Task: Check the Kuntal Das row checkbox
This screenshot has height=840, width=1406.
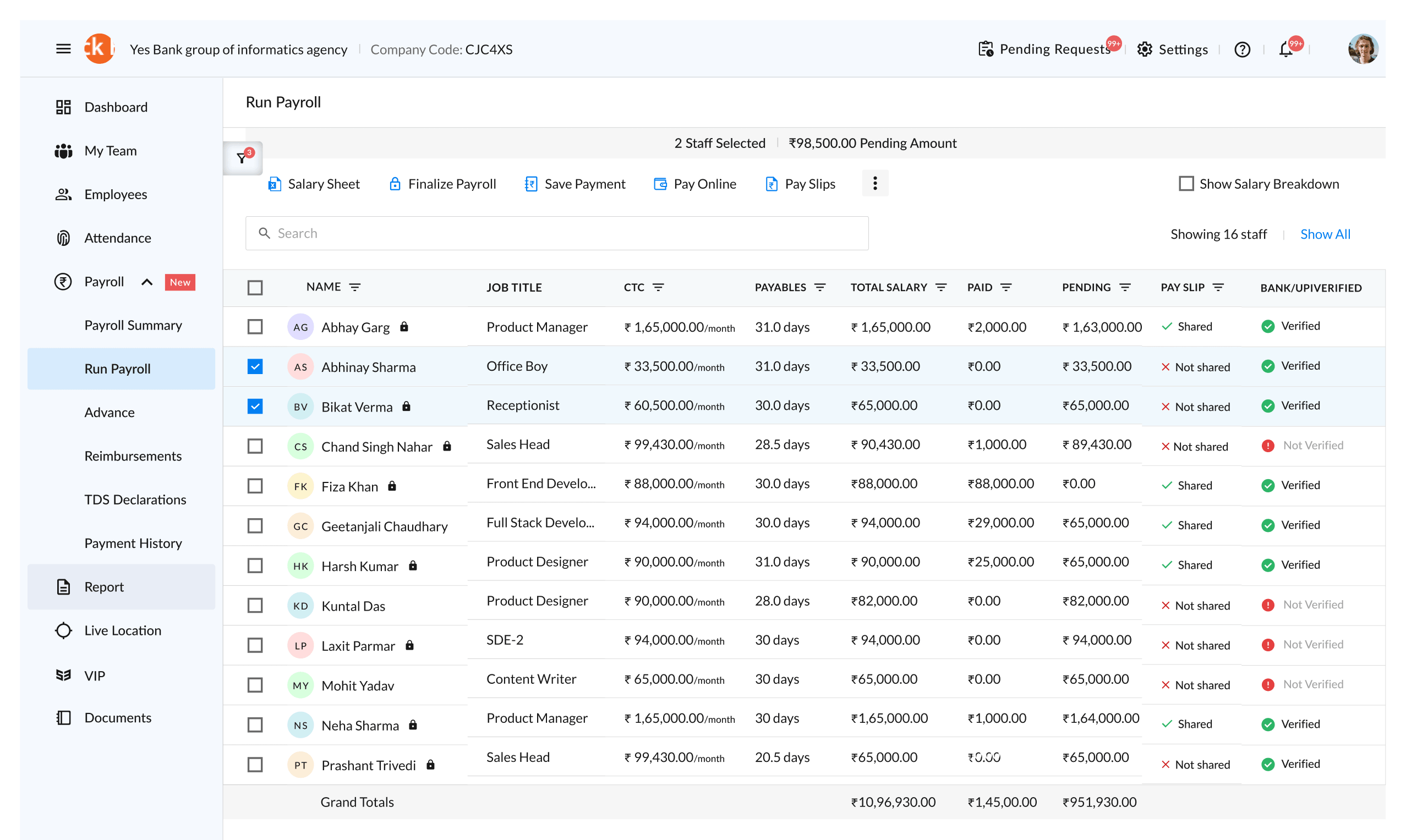Action: coord(255,606)
